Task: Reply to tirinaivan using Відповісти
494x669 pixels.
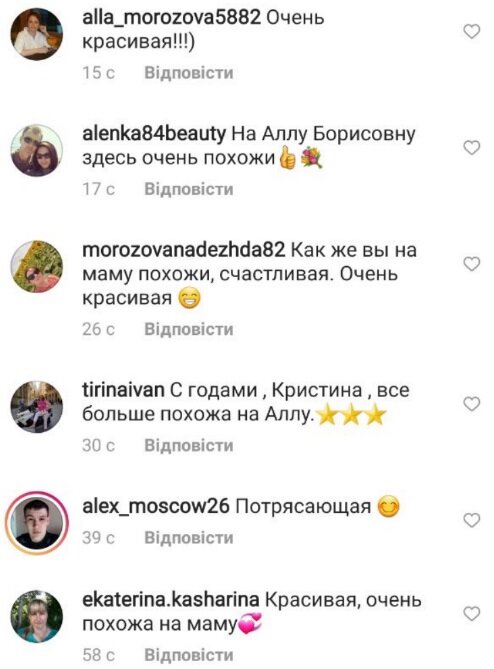Action: pyautogui.click(x=189, y=445)
